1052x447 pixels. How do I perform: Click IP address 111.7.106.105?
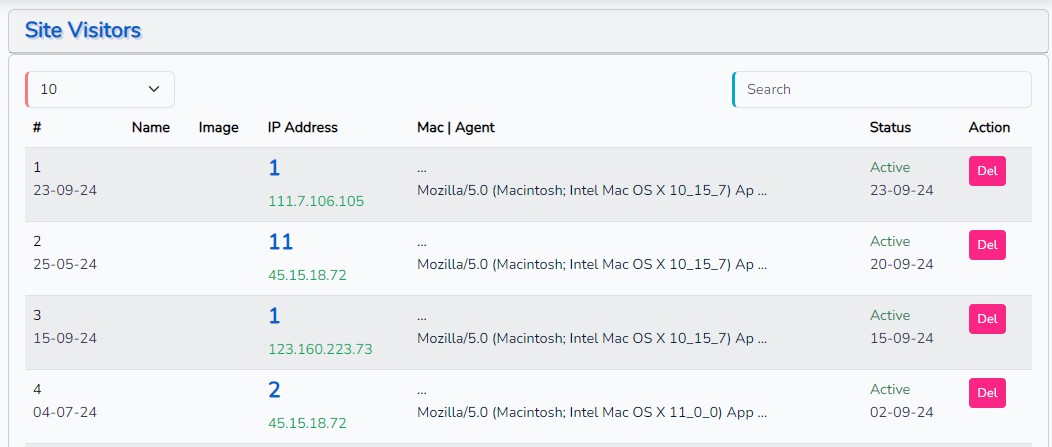[316, 201]
